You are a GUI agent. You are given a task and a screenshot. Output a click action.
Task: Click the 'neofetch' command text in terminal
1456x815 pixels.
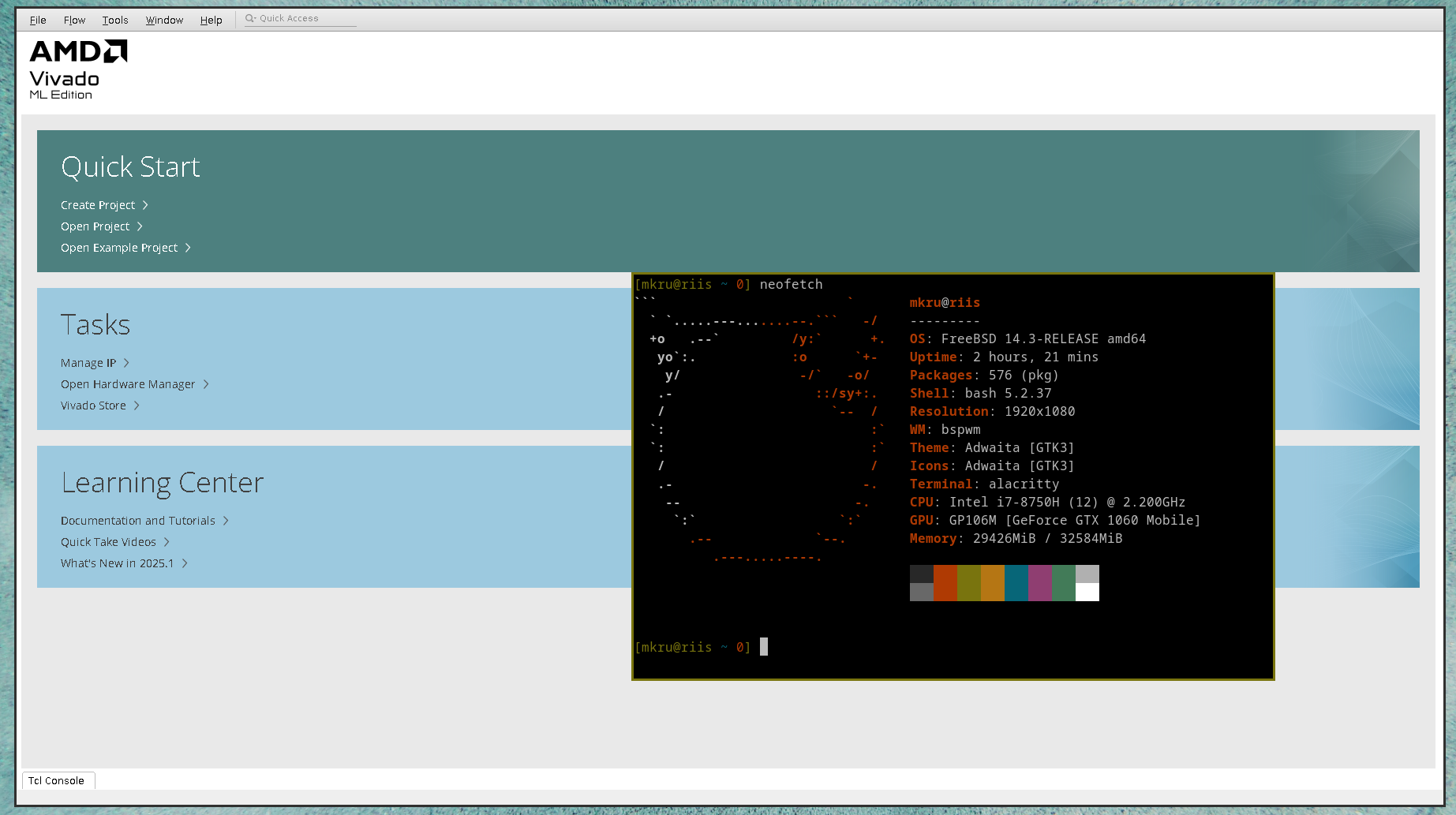[x=791, y=284]
